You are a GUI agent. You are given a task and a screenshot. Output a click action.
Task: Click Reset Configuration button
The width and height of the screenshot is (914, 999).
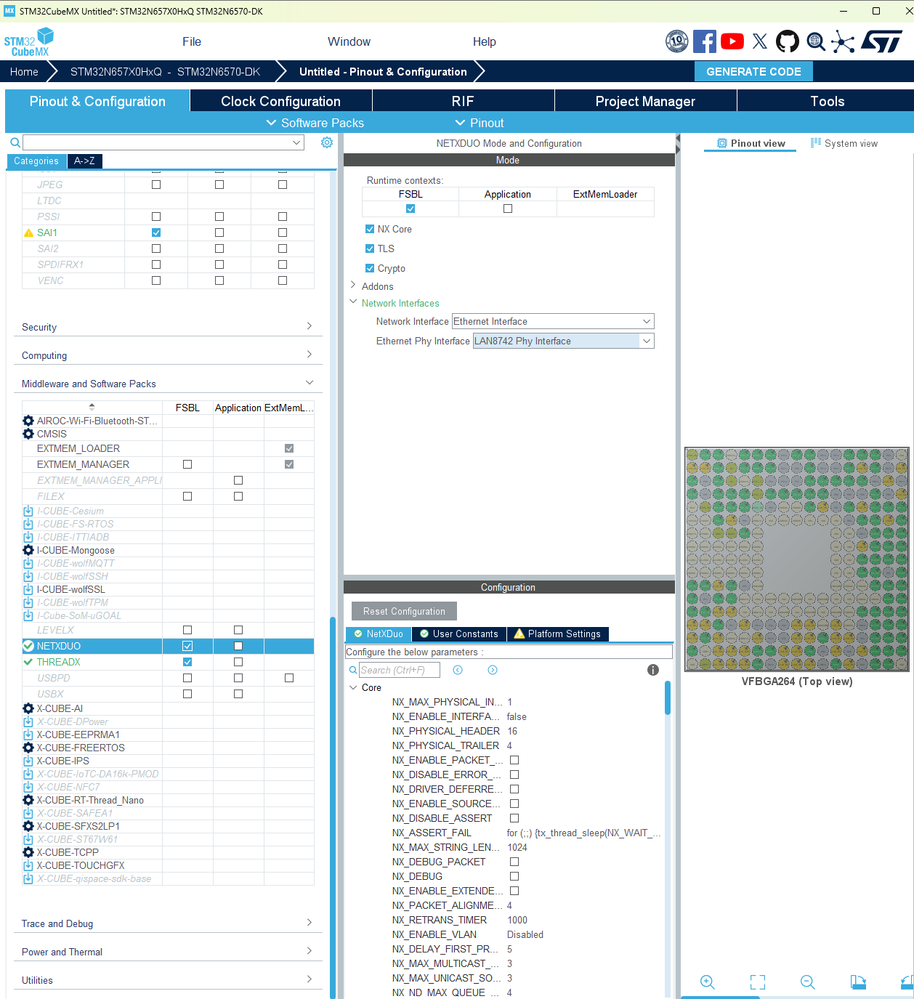coord(404,611)
